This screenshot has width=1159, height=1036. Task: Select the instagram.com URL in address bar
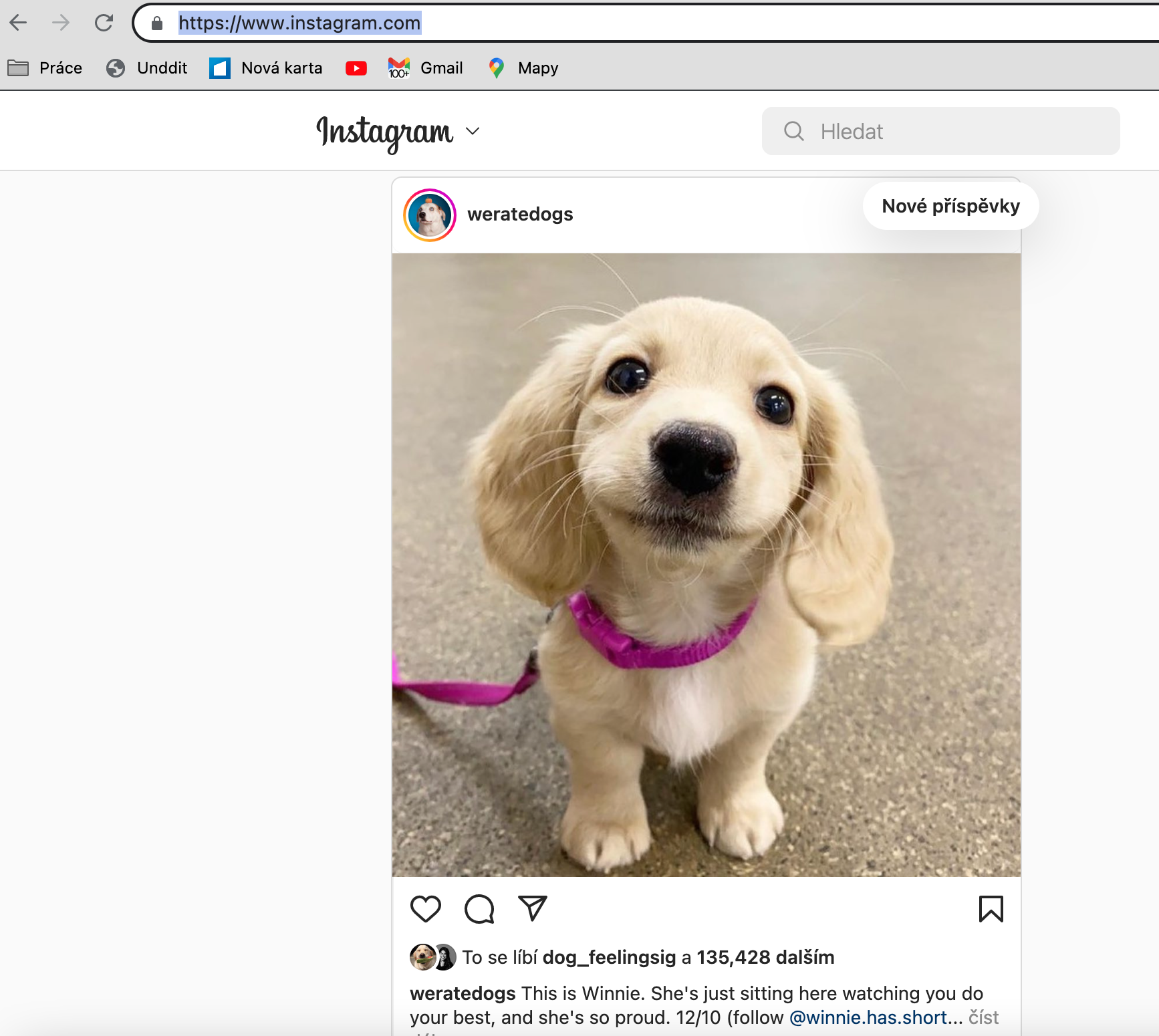point(299,23)
